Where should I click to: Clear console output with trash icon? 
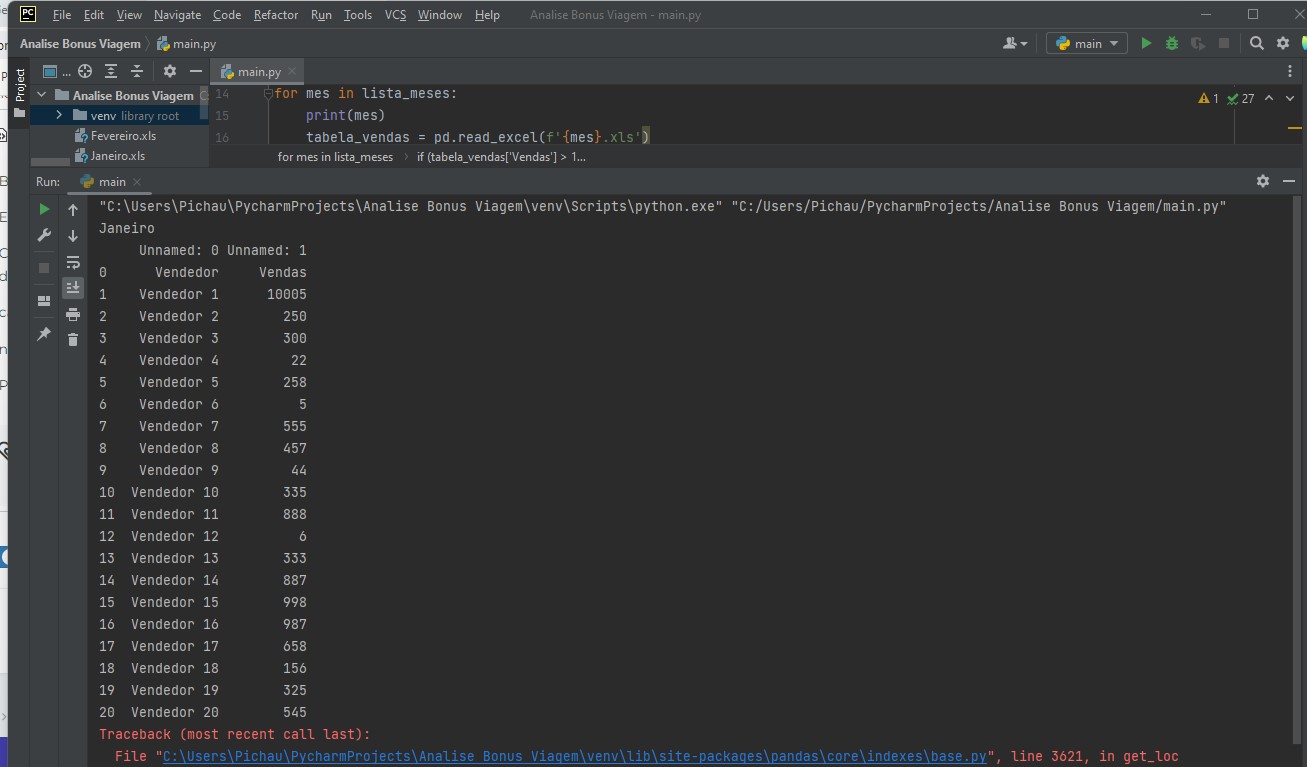73,340
